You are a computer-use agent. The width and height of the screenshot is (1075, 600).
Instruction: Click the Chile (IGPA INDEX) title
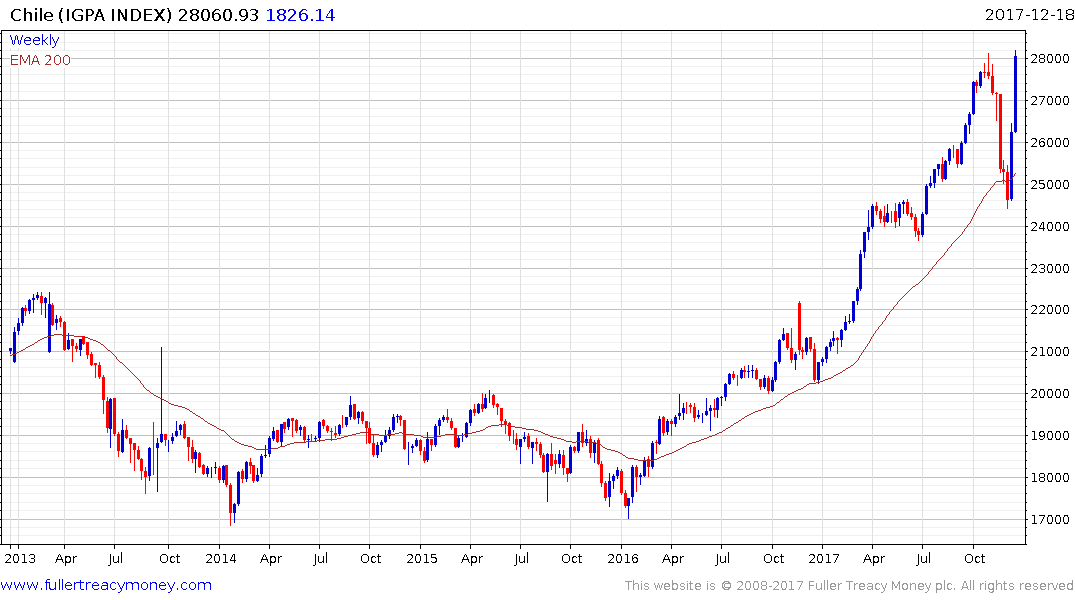tap(91, 14)
